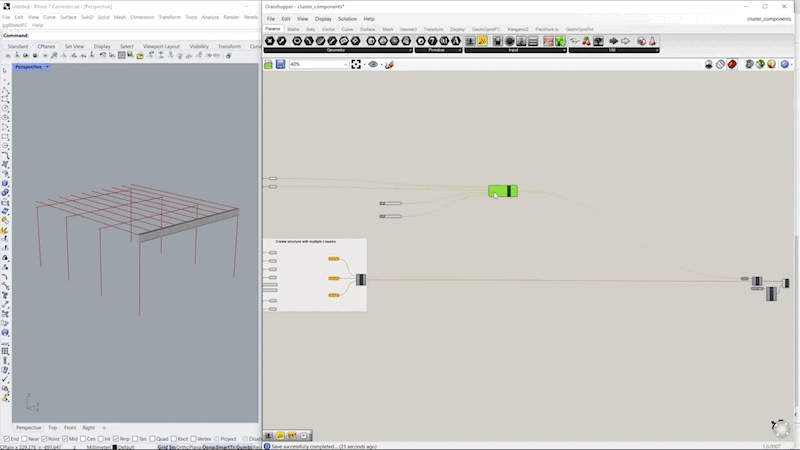
Task: Toggle the End osnap checkbox
Action: point(7,439)
